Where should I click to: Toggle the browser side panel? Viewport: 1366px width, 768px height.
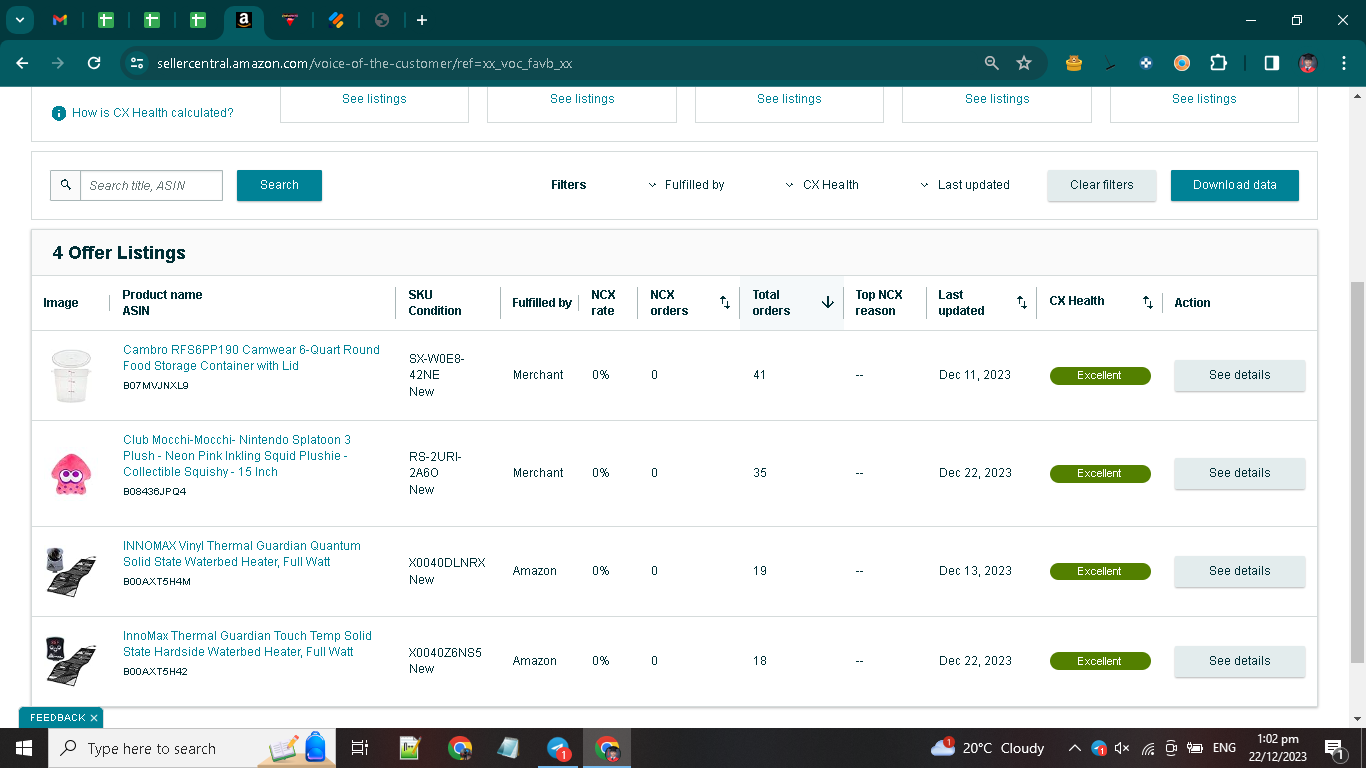pos(1271,63)
